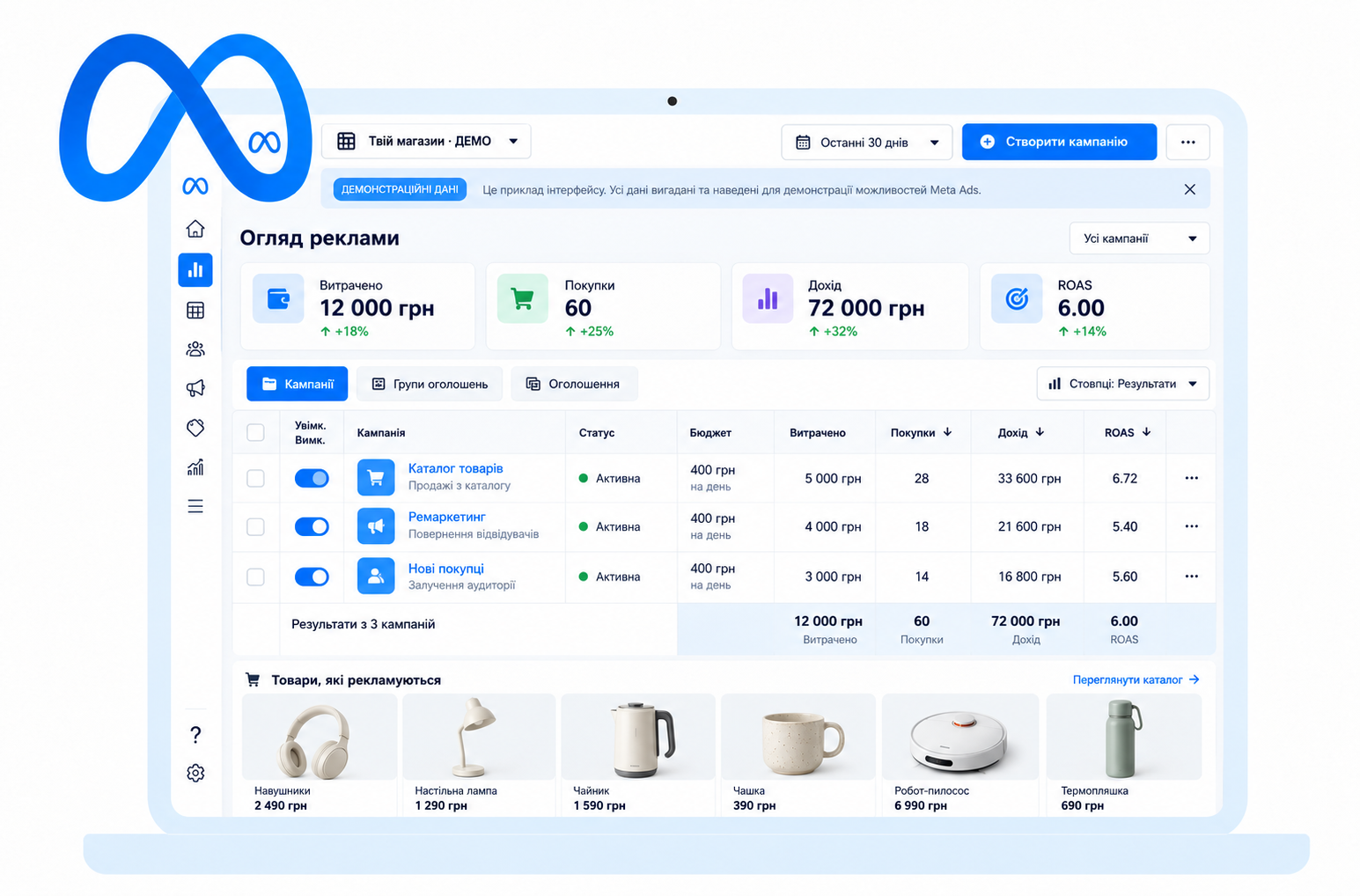Click the megaphone icon in sidebar
The height and width of the screenshot is (896, 1360).
point(195,388)
